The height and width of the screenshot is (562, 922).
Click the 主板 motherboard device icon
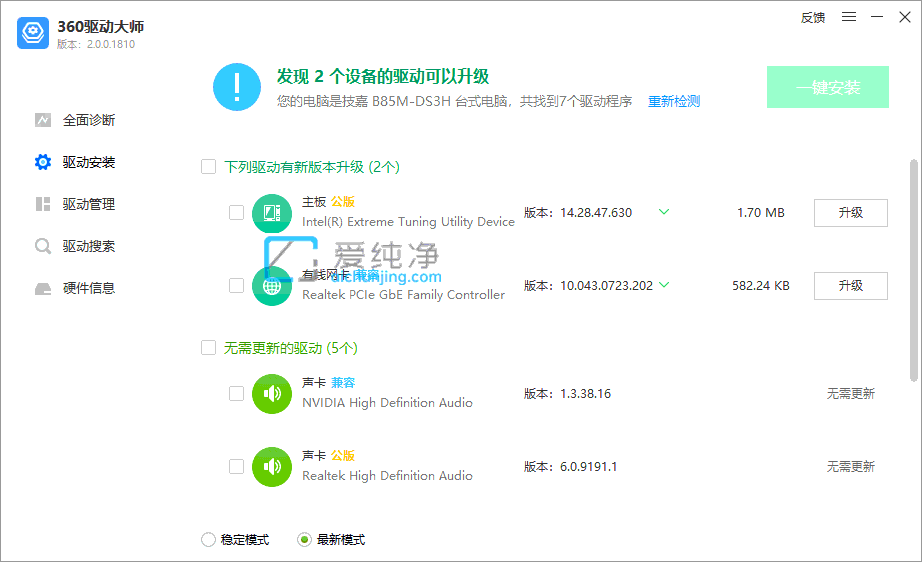pyautogui.click(x=272, y=213)
